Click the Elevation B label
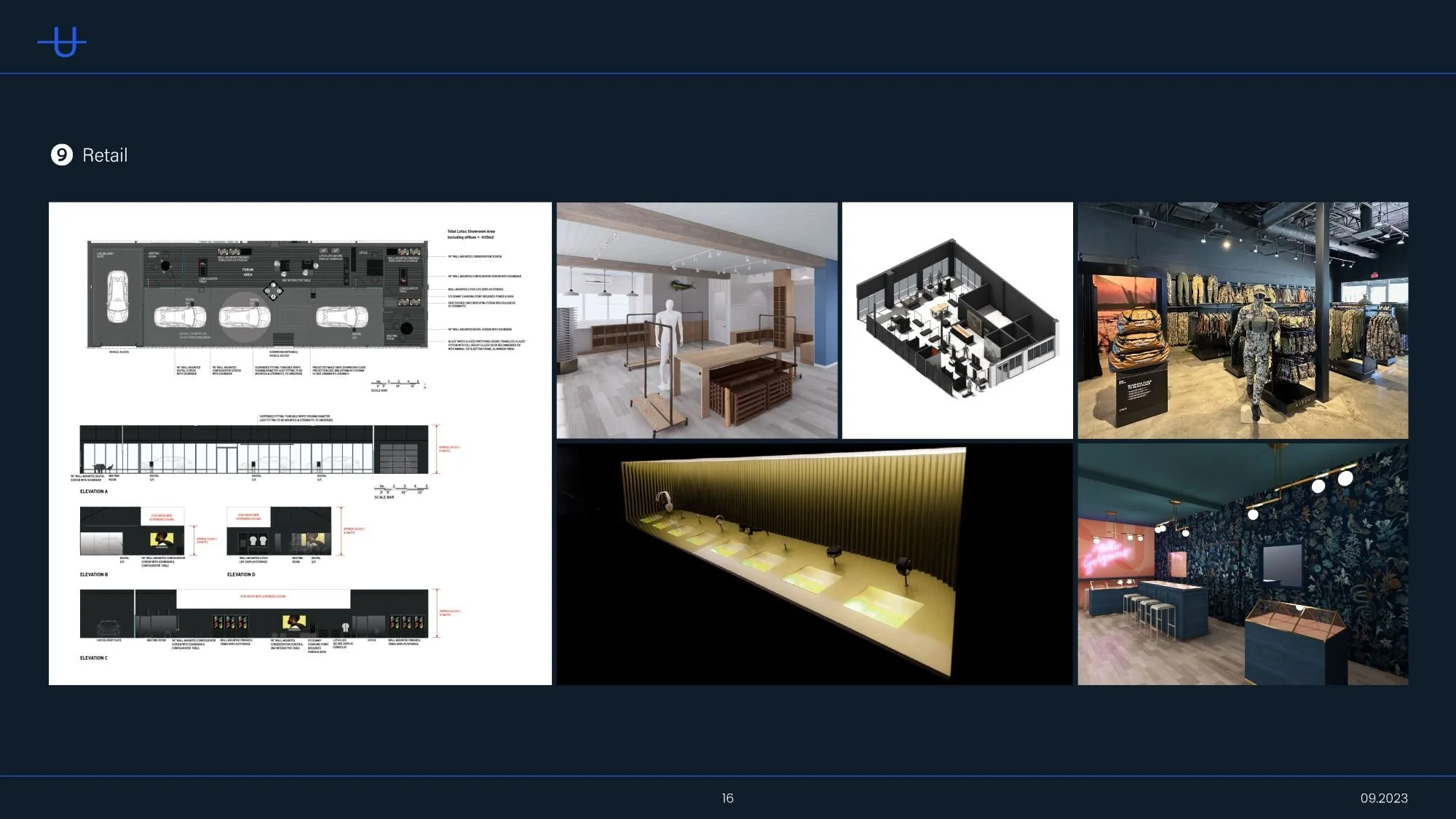This screenshot has width=1456, height=819. (x=94, y=574)
